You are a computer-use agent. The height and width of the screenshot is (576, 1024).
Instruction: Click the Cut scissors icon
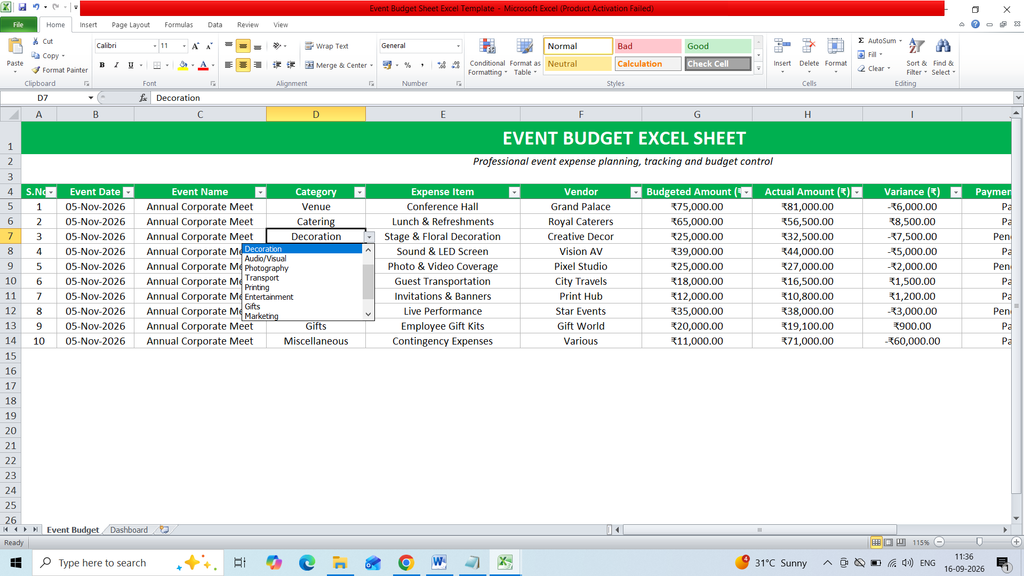[36, 41]
